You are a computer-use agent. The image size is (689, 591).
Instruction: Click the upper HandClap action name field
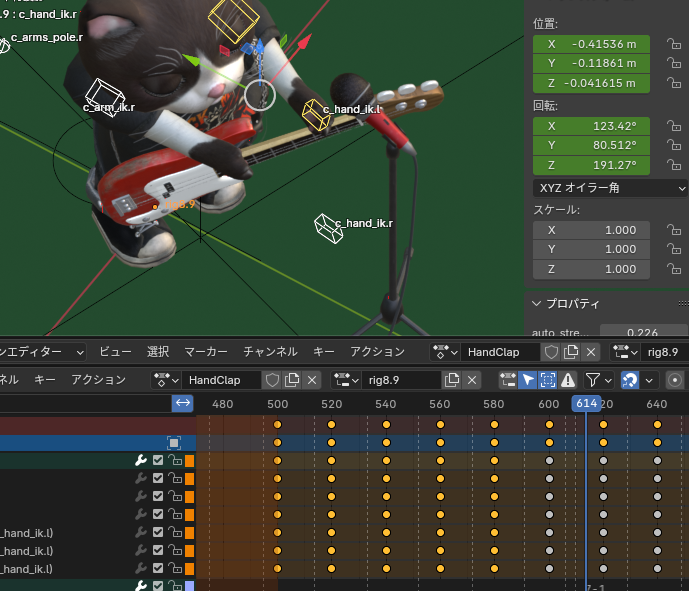(x=500, y=352)
